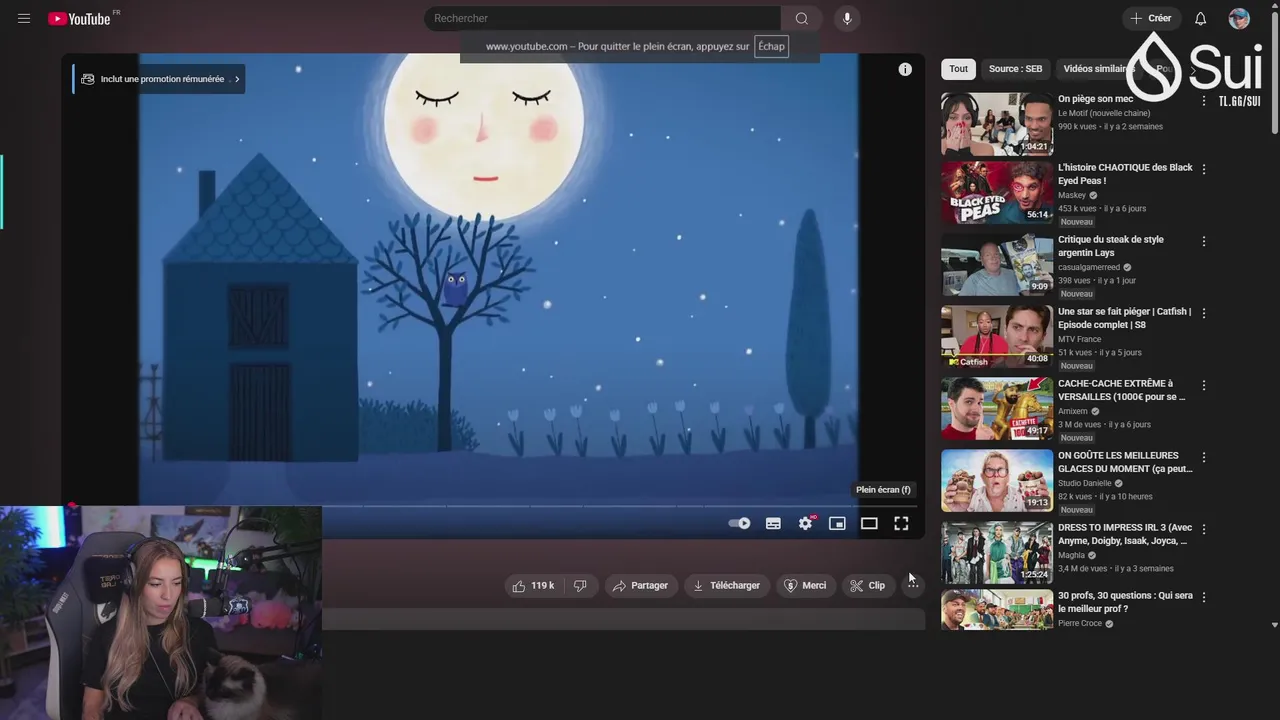Click the Télécharger button
Screen dimensions: 1280x720
point(726,586)
